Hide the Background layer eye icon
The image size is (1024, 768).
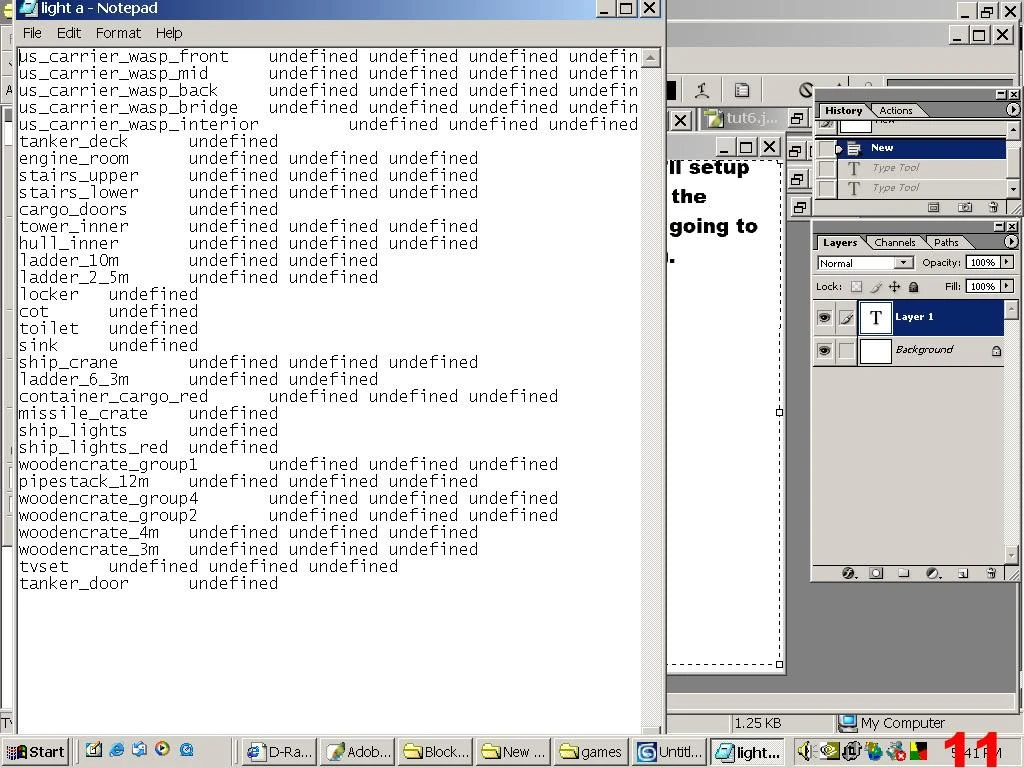[x=824, y=351]
